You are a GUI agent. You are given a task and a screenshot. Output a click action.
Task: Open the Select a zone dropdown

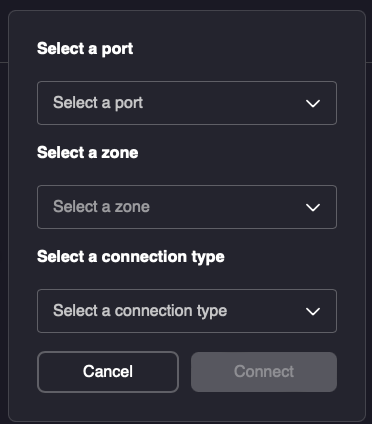point(187,207)
